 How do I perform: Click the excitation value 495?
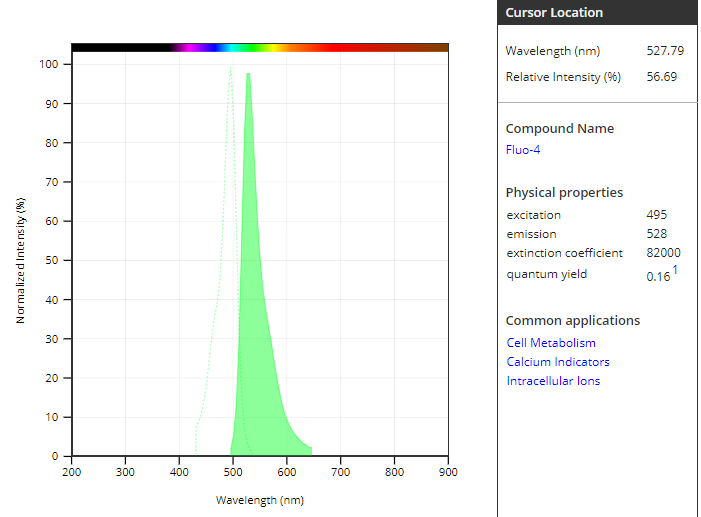click(657, 215)
